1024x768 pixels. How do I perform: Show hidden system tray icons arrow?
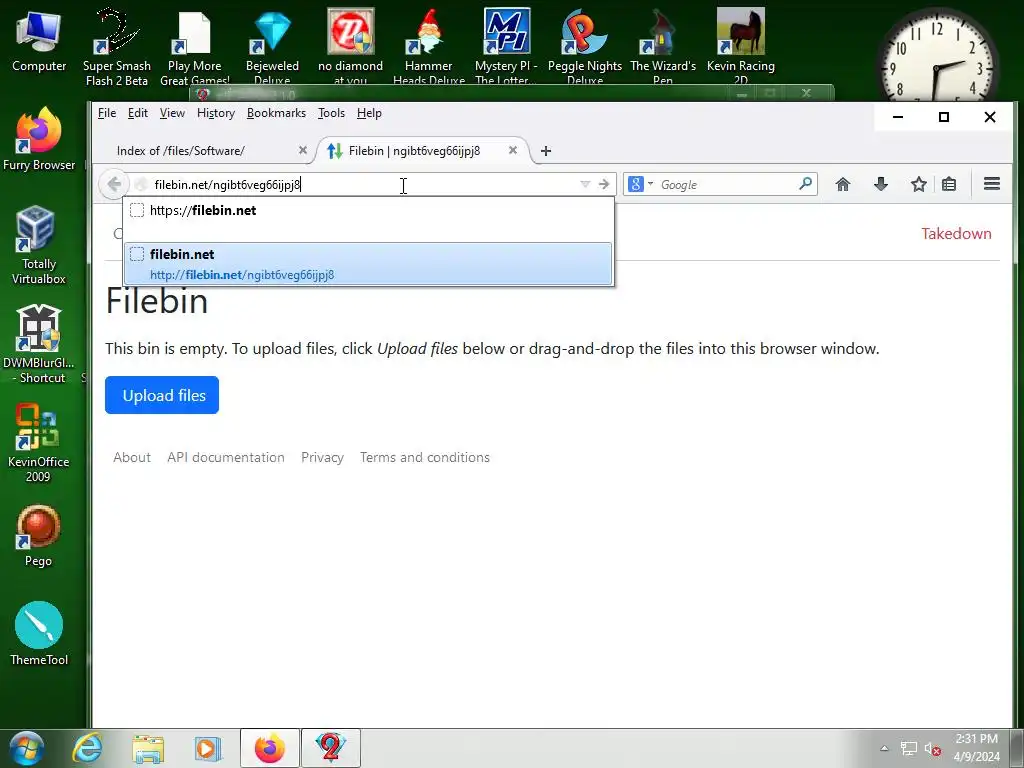click(884, 748)
